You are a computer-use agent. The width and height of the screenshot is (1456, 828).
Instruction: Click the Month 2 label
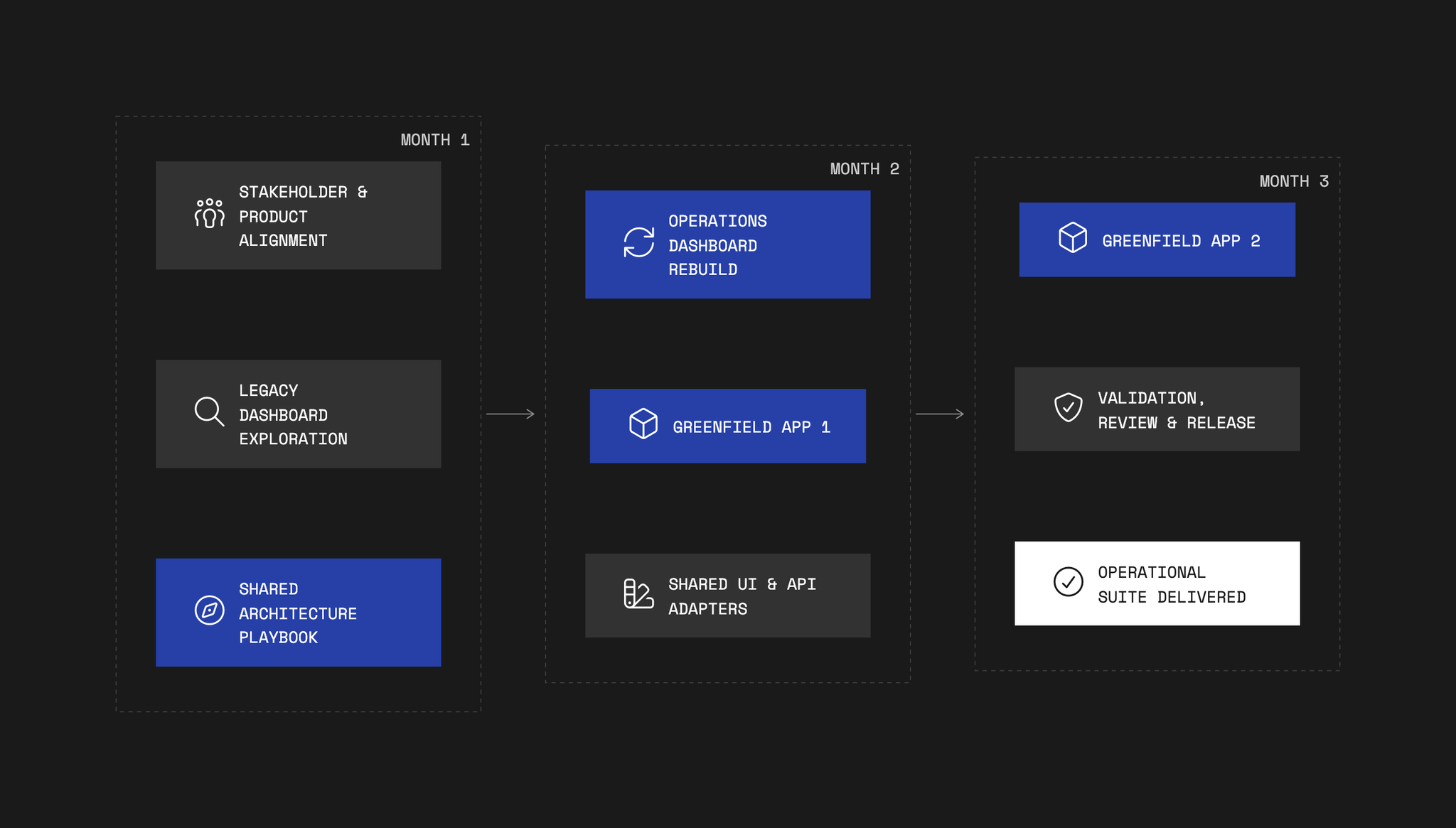coord(864,169)
